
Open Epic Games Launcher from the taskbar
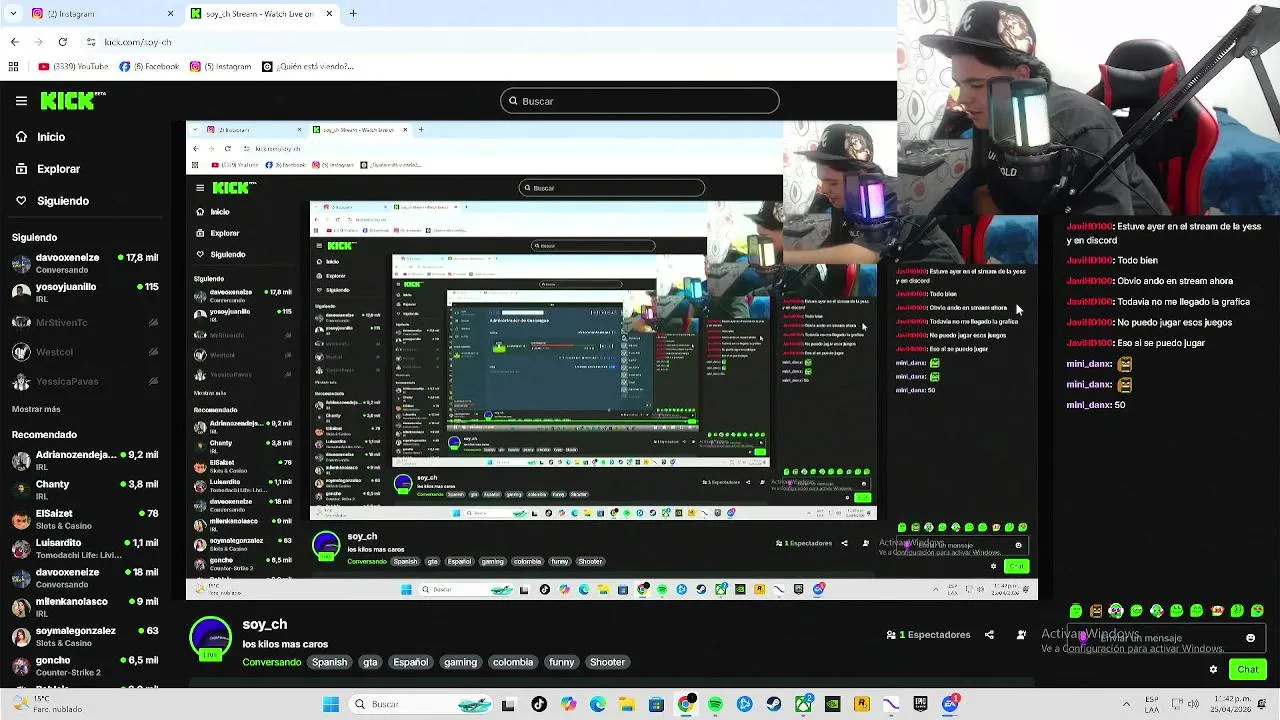pyautogui.click(x=920, y=704)
